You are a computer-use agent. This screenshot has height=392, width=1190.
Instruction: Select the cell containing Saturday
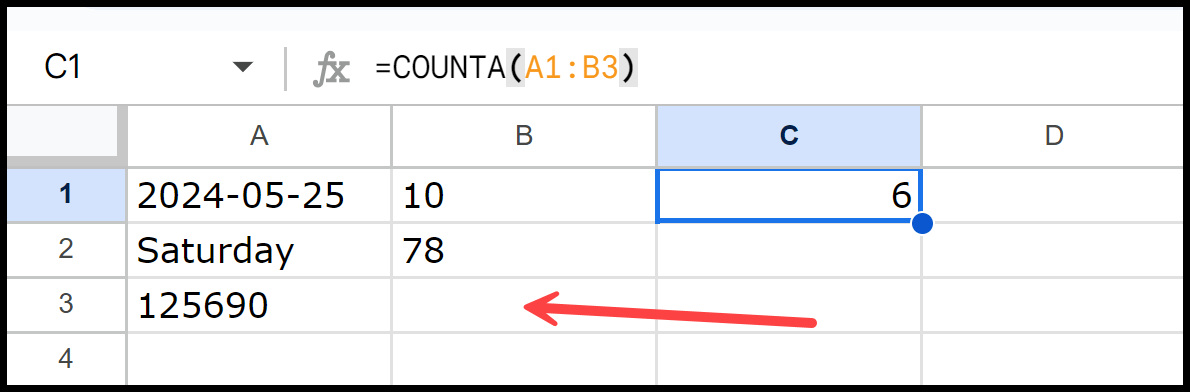click(x=260, y=249)
